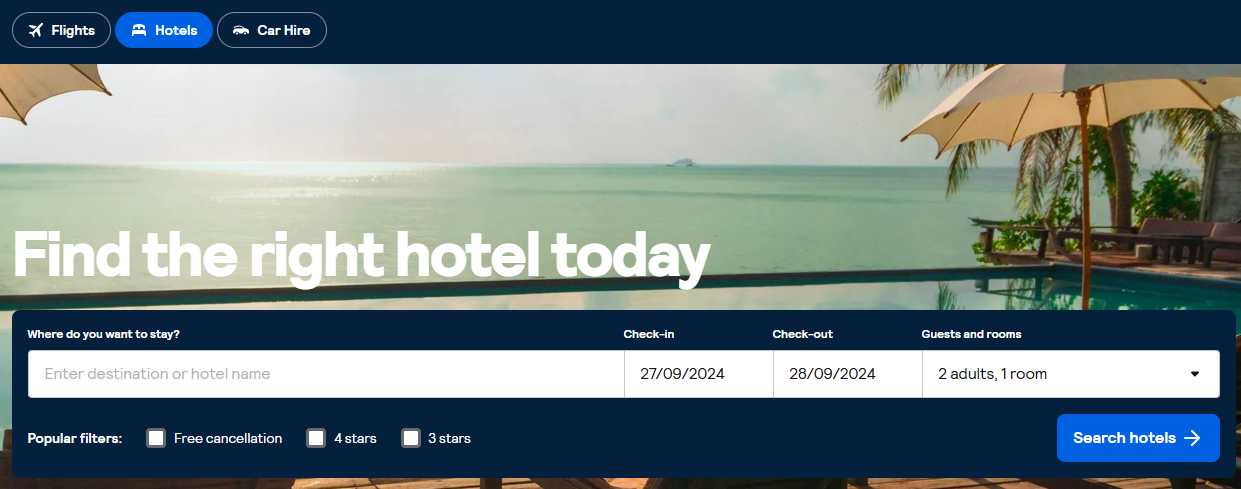Select the Hotels tab
The image size is (1241, 489).
pyautogui.click(x=164, y=30)
